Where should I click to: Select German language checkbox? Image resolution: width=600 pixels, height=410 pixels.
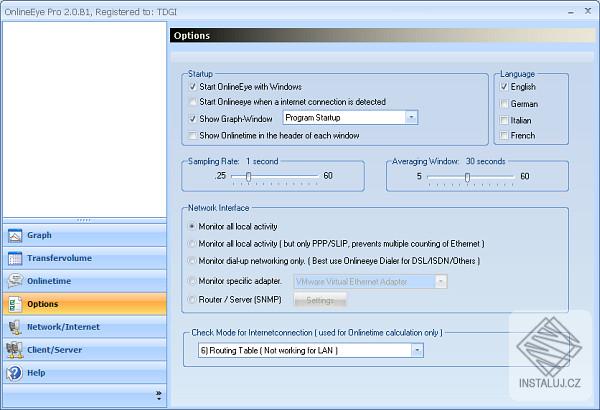point(504,104)
